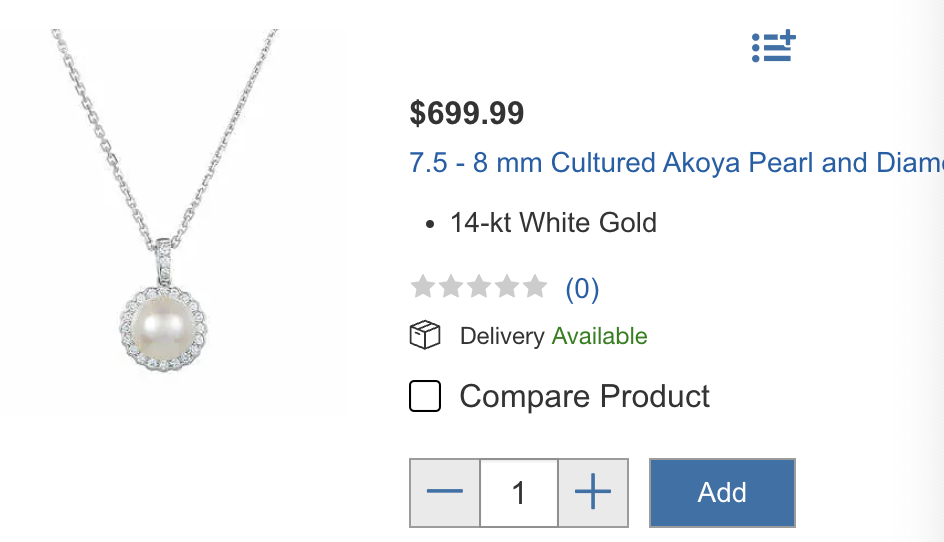The height and width of the screenshot is (542, 944).
Task: Open the (0) reviews link
Action: (x=582, y=289)
